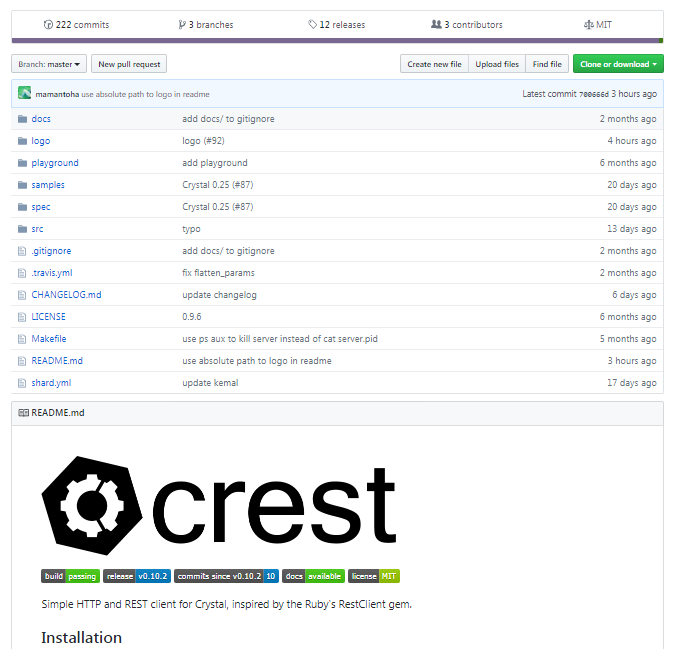Click the folder icon beside spec

click(22, 207)
